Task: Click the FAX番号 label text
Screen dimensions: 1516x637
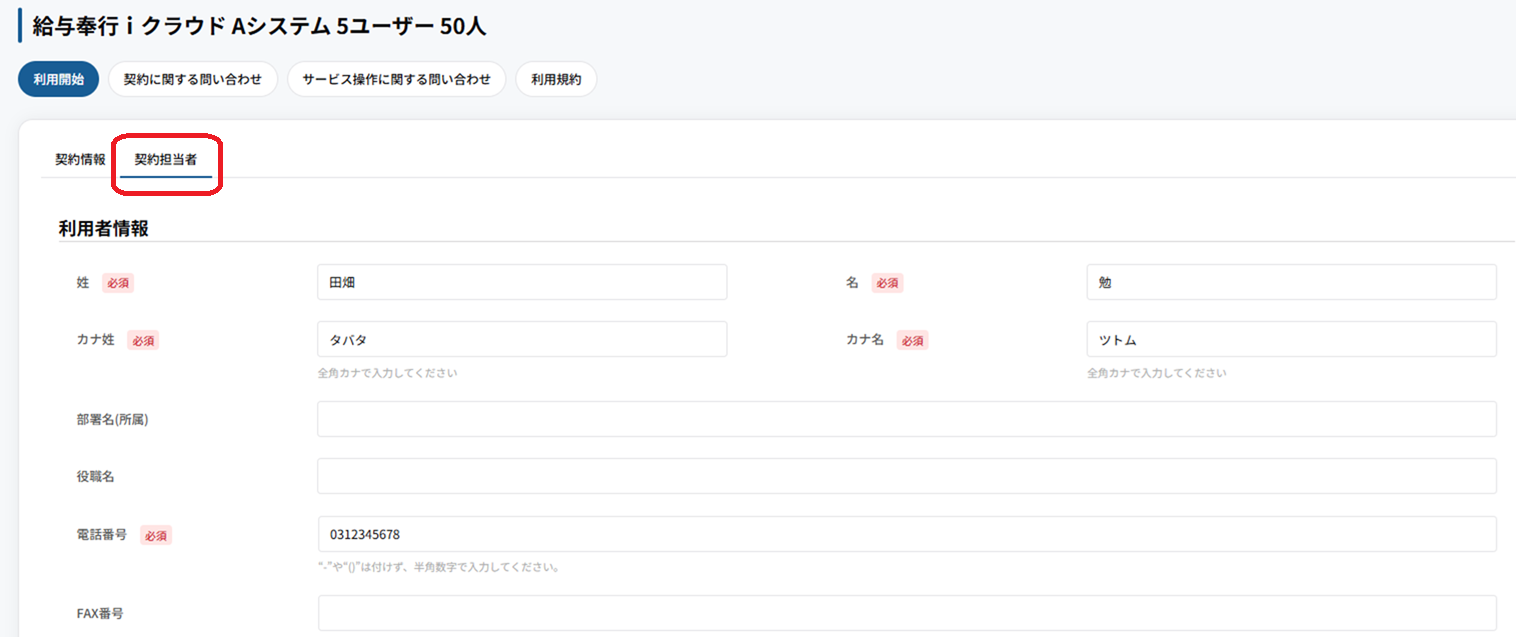Action: pos(100,613)
